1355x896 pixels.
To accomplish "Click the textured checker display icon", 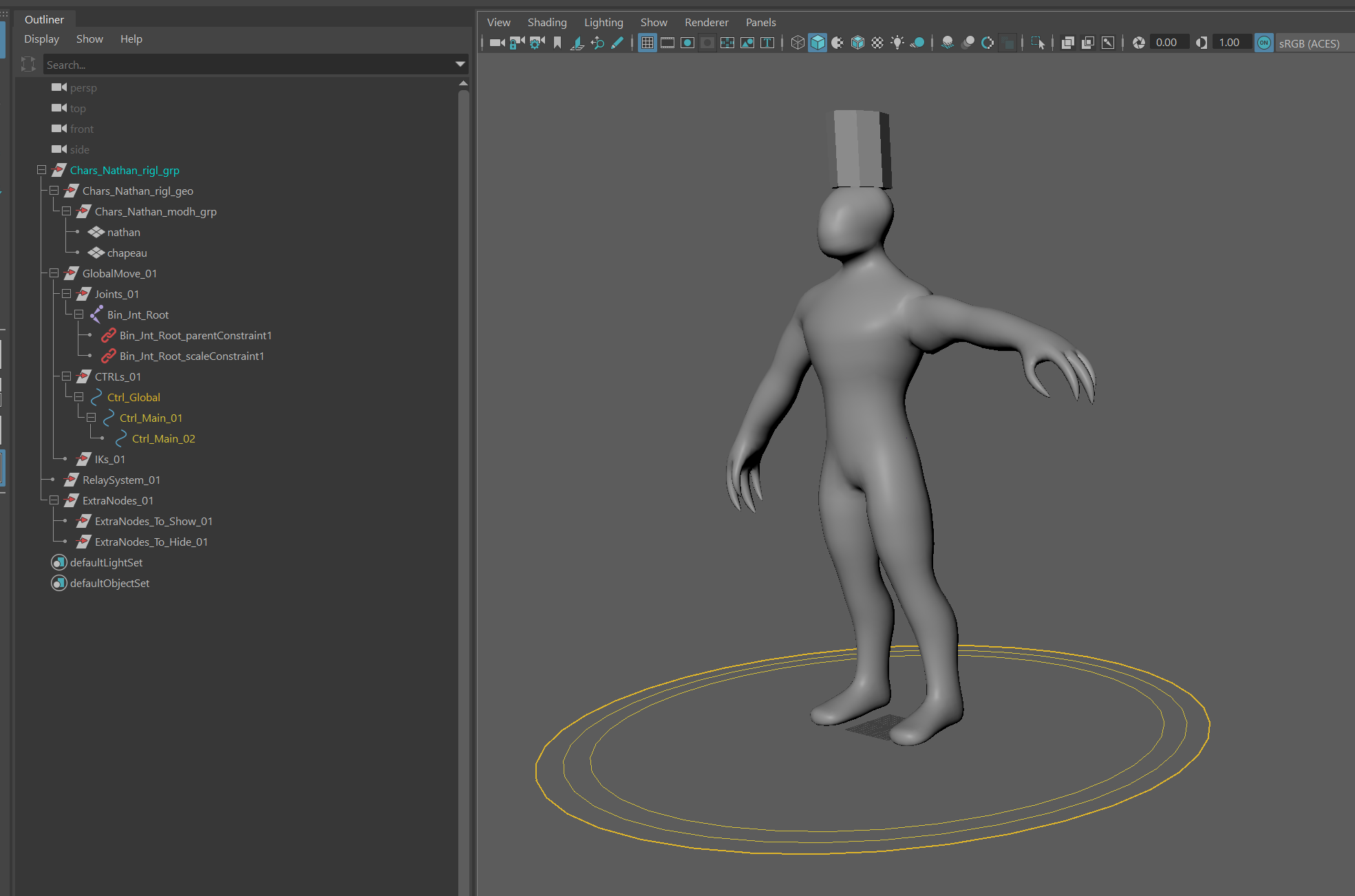I will click(x=877, y=43).
